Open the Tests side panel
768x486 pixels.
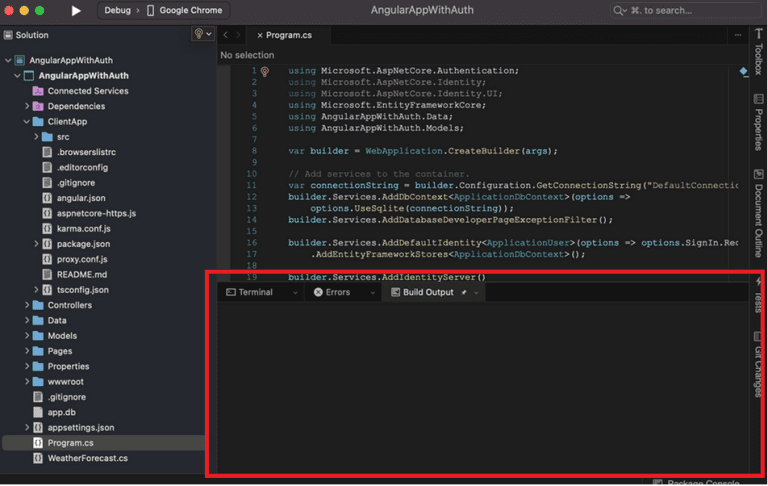758,295
